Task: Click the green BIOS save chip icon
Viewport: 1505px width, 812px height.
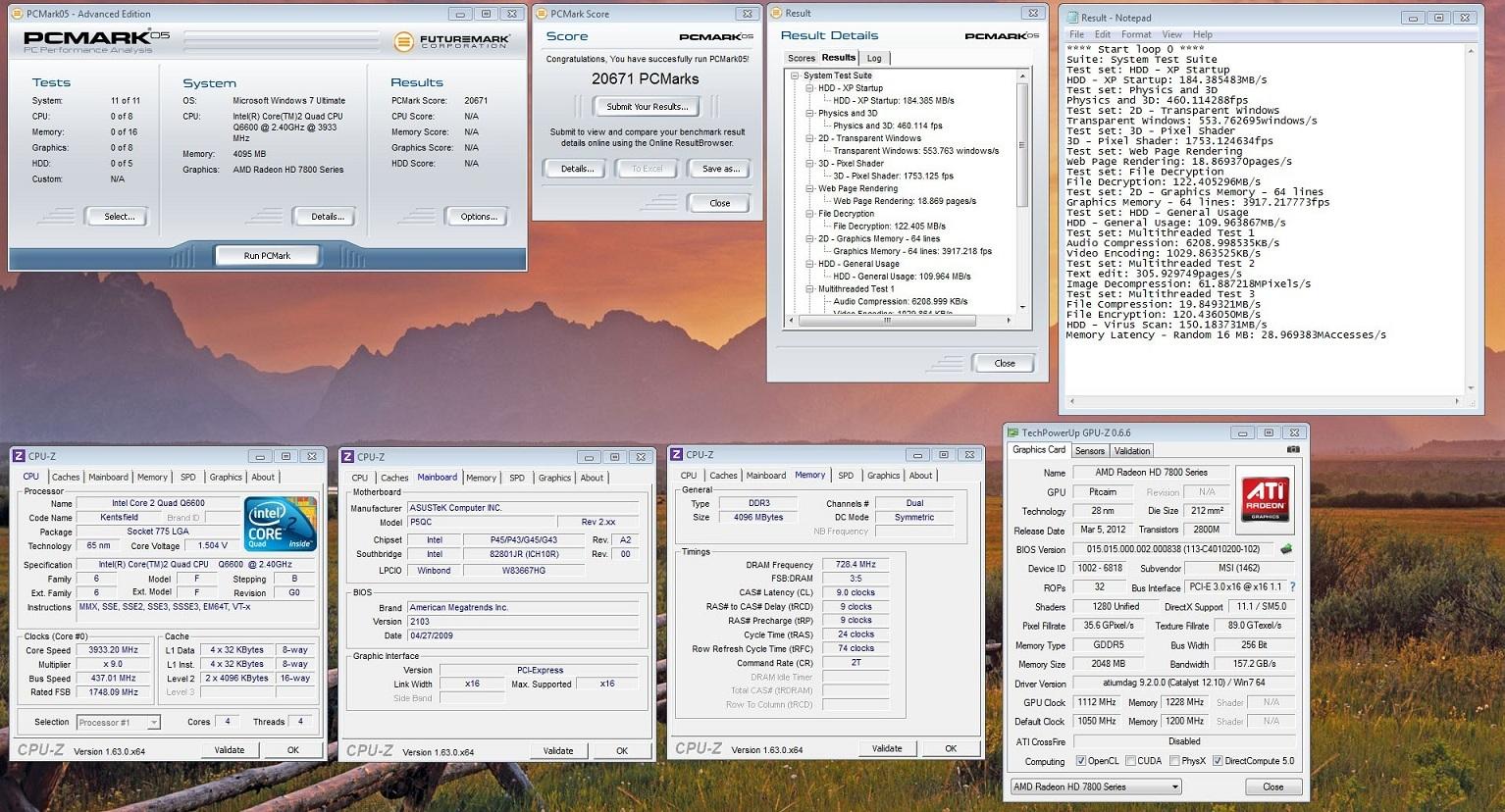Action: (x=1286, y=549)
